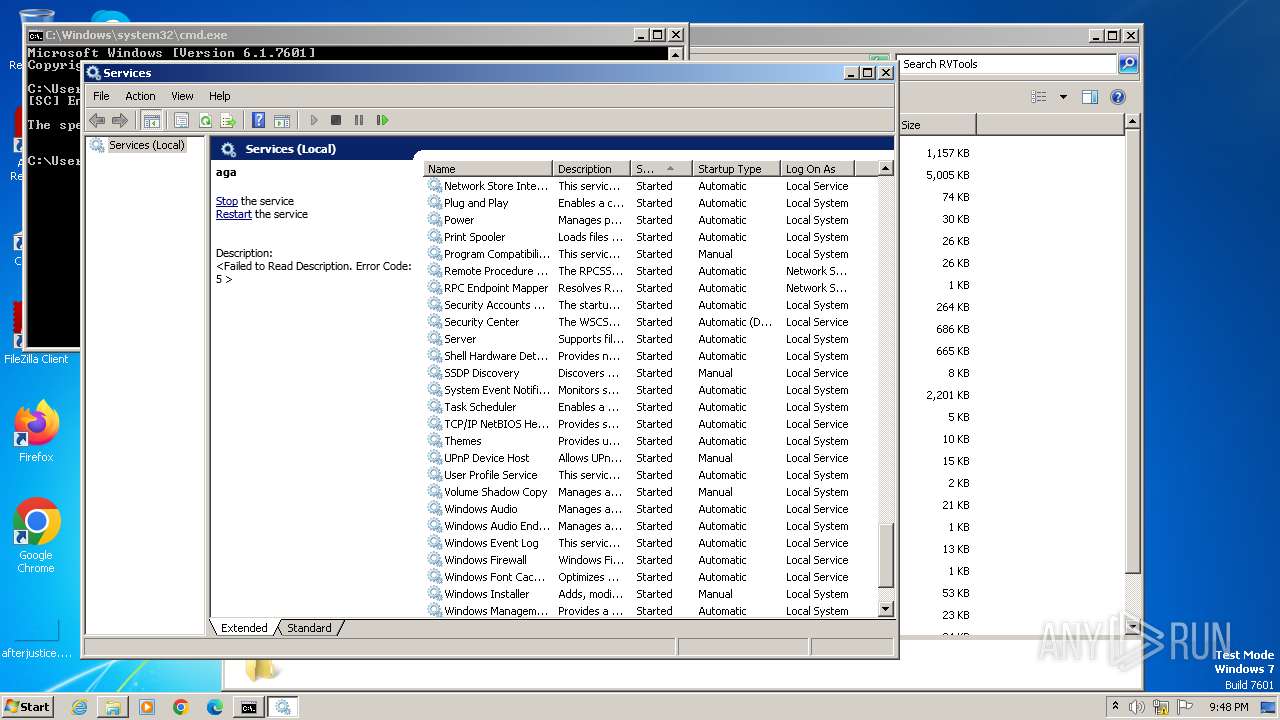Image resolution: width=1280 pixels, height=720 pixels.
Task: Select Services (Local) in the console tree
Action: (147, 145)
